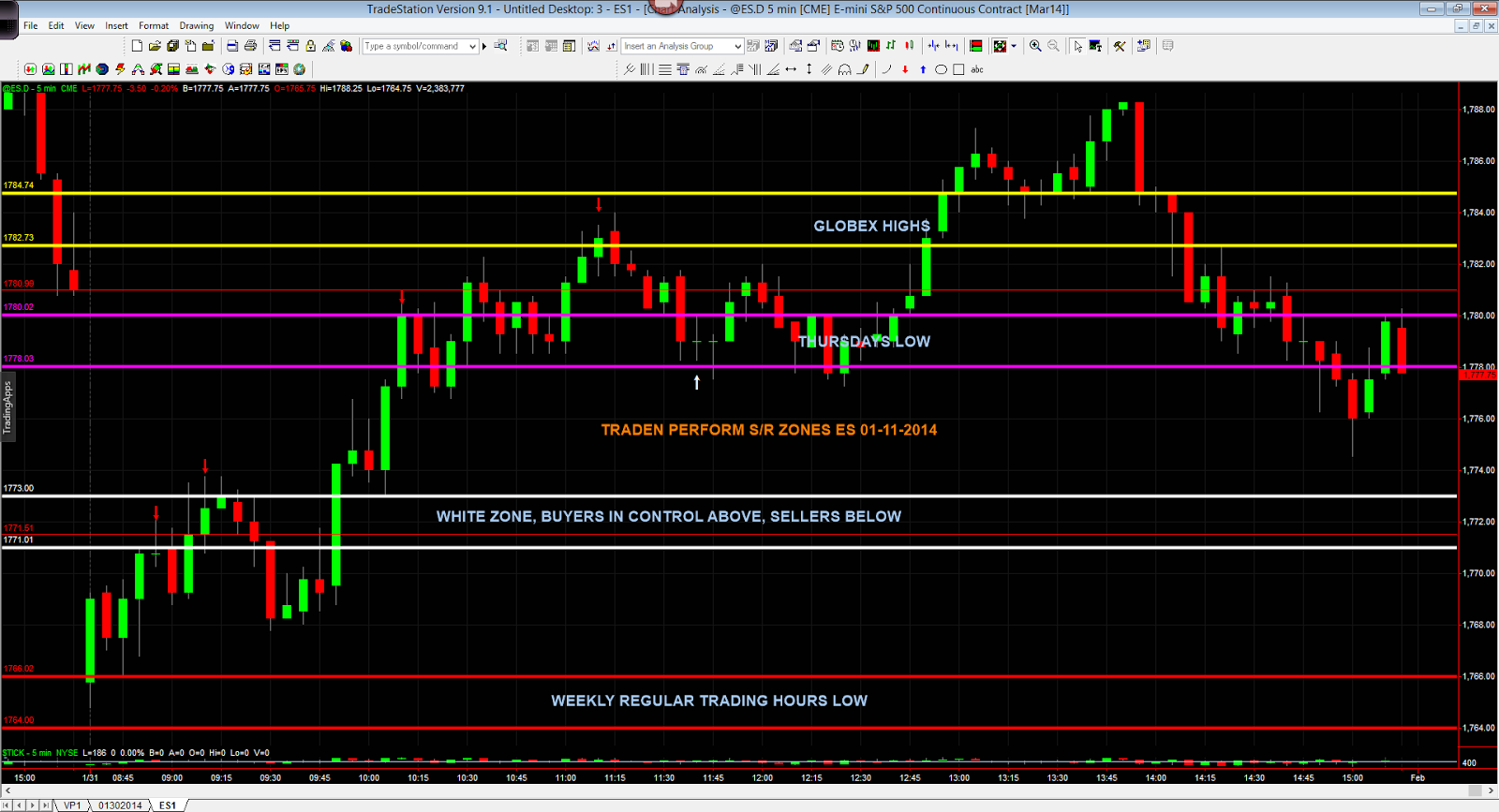
Task: Select the vertical double-arrow drawing tool
Action: pos(809,69)
